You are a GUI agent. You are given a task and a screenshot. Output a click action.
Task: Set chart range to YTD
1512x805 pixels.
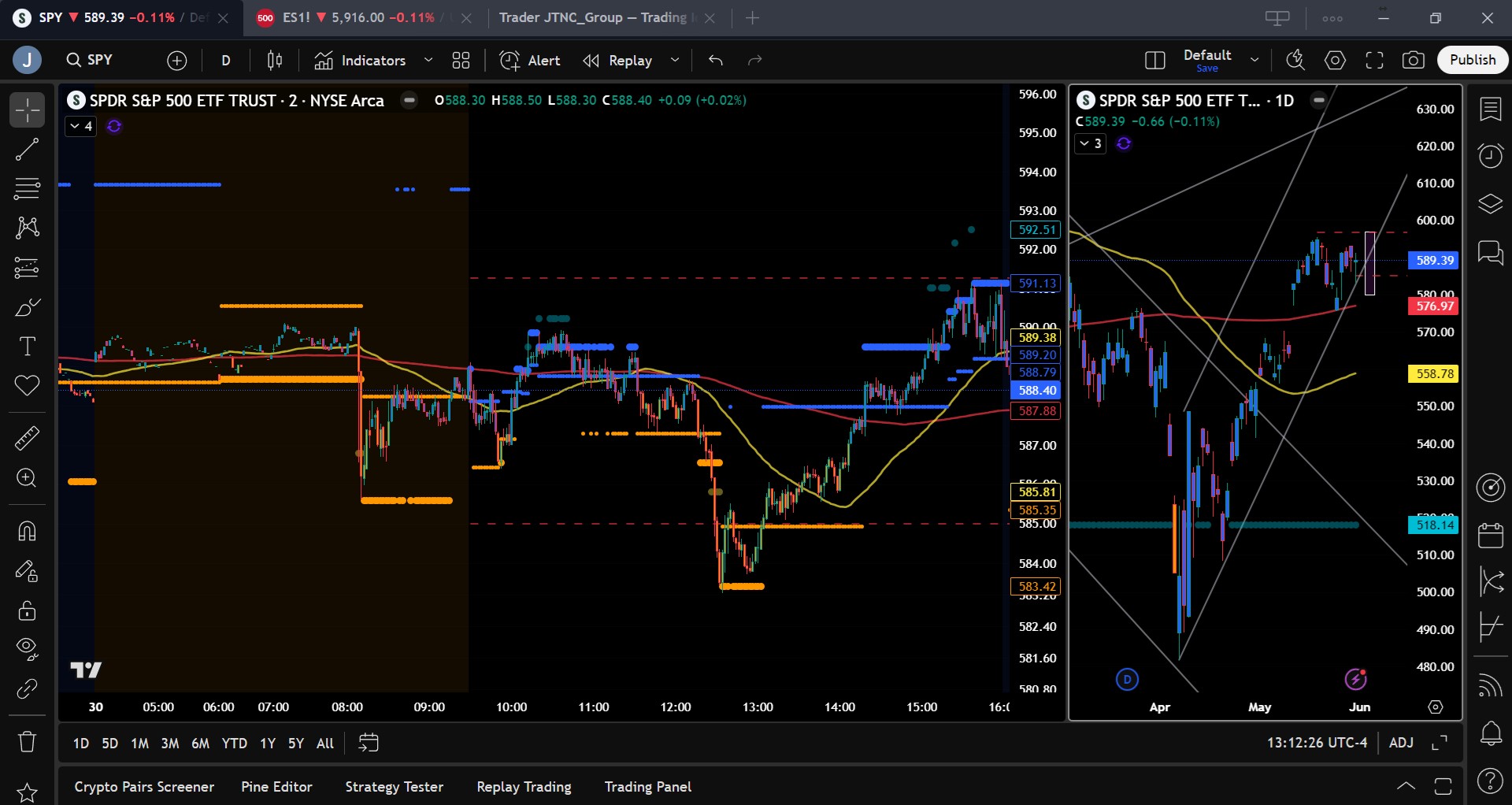coord(234,743)
